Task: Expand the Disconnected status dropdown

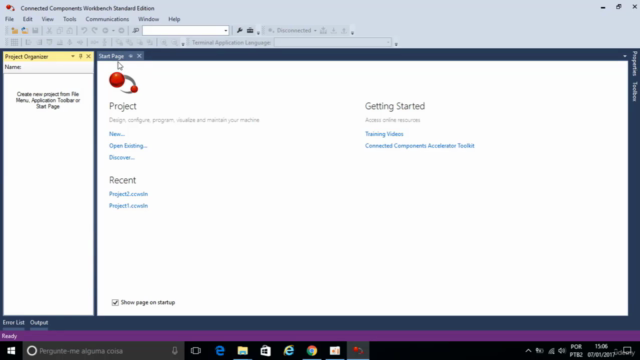Action: coord(315,31)
